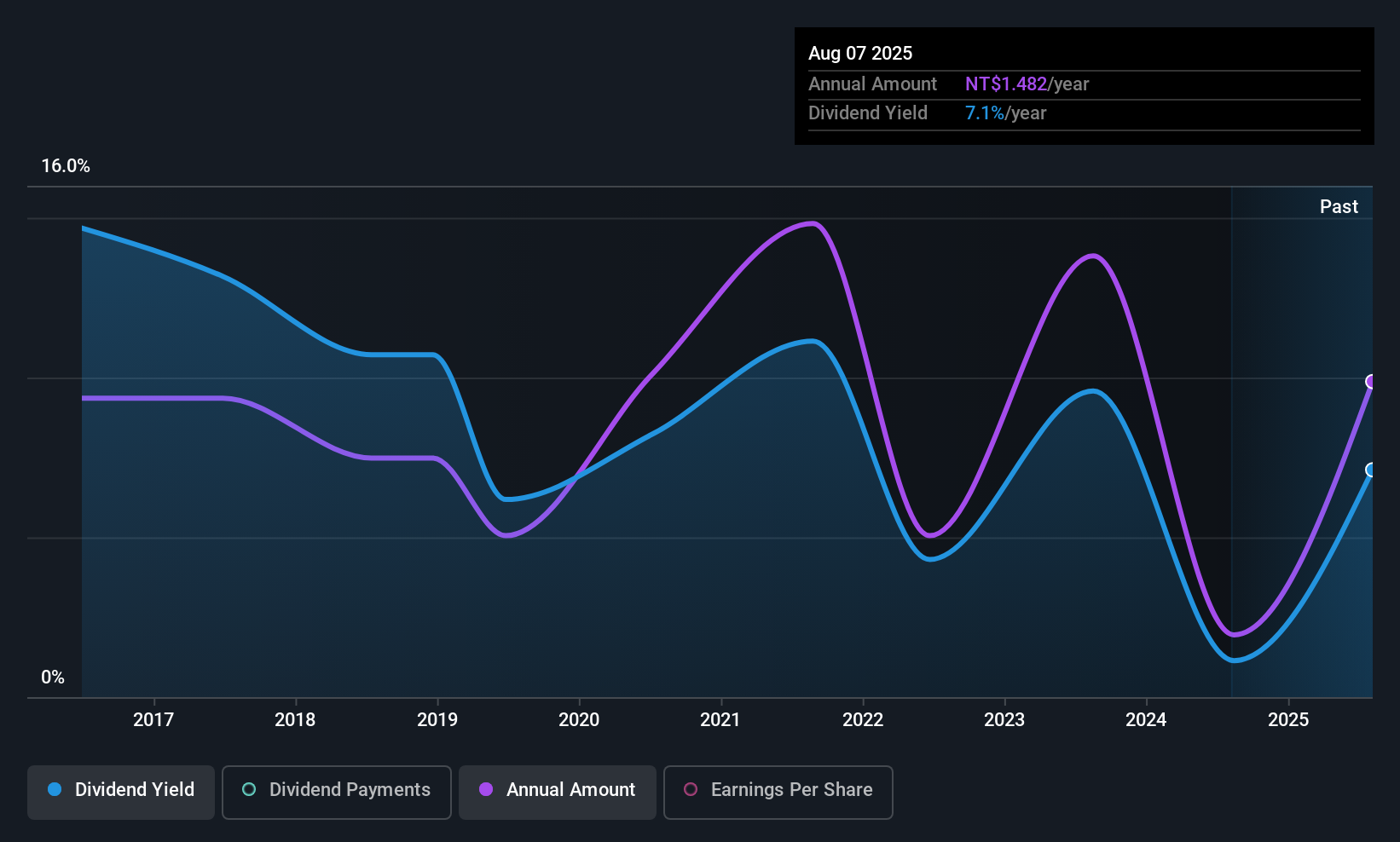Click the 0% axis label

tap(52, 677)
